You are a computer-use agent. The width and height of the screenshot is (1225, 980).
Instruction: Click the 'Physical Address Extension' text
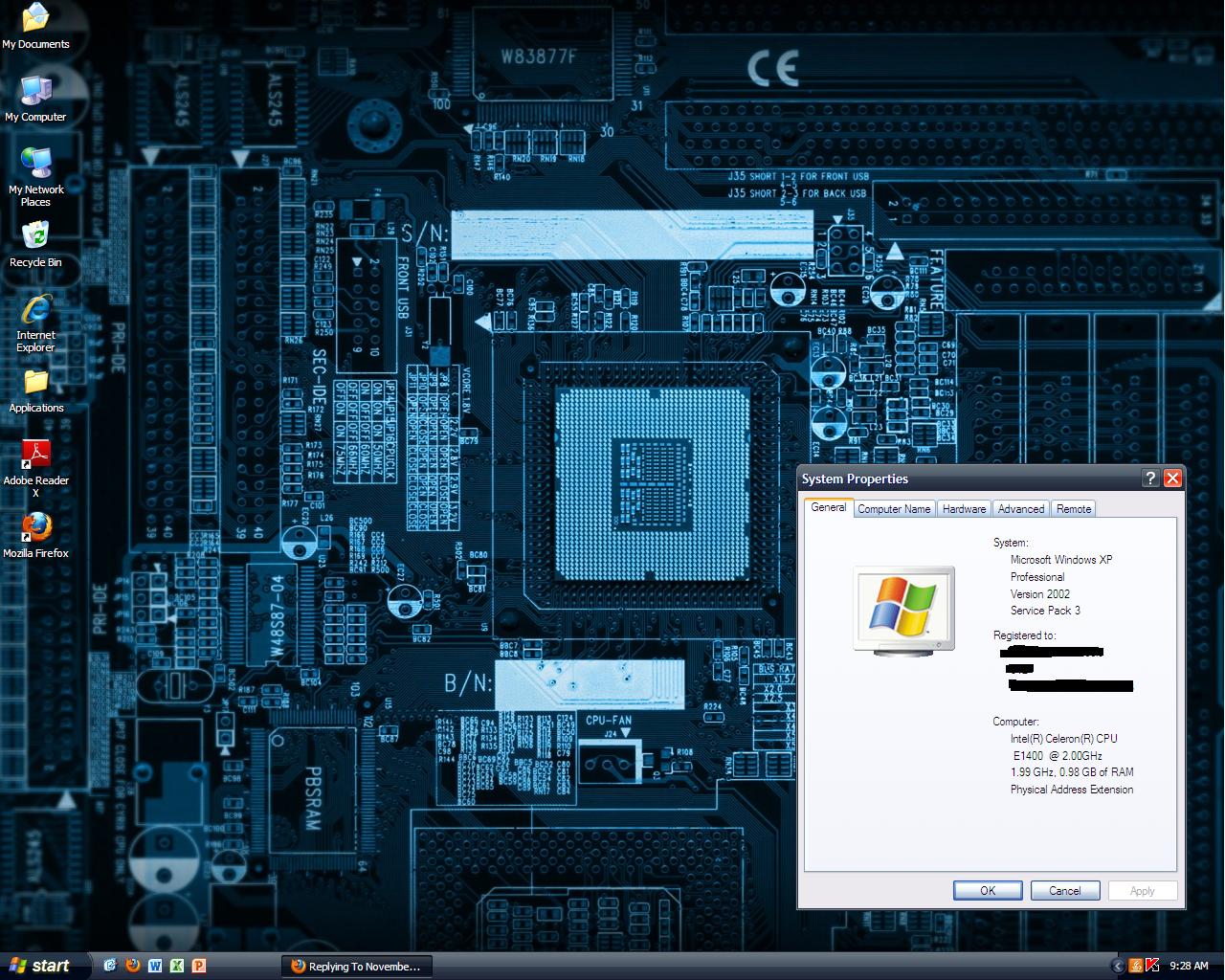1072,790
